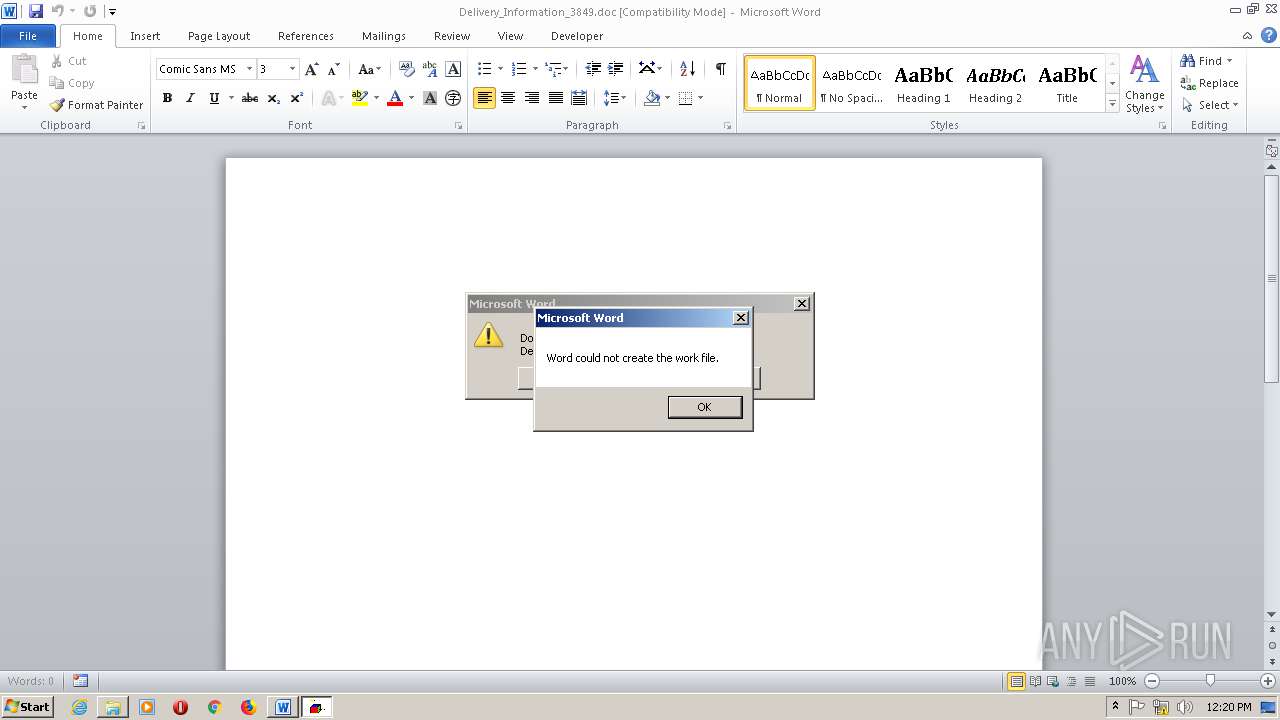Open the font size dropdown

point(292,69)
